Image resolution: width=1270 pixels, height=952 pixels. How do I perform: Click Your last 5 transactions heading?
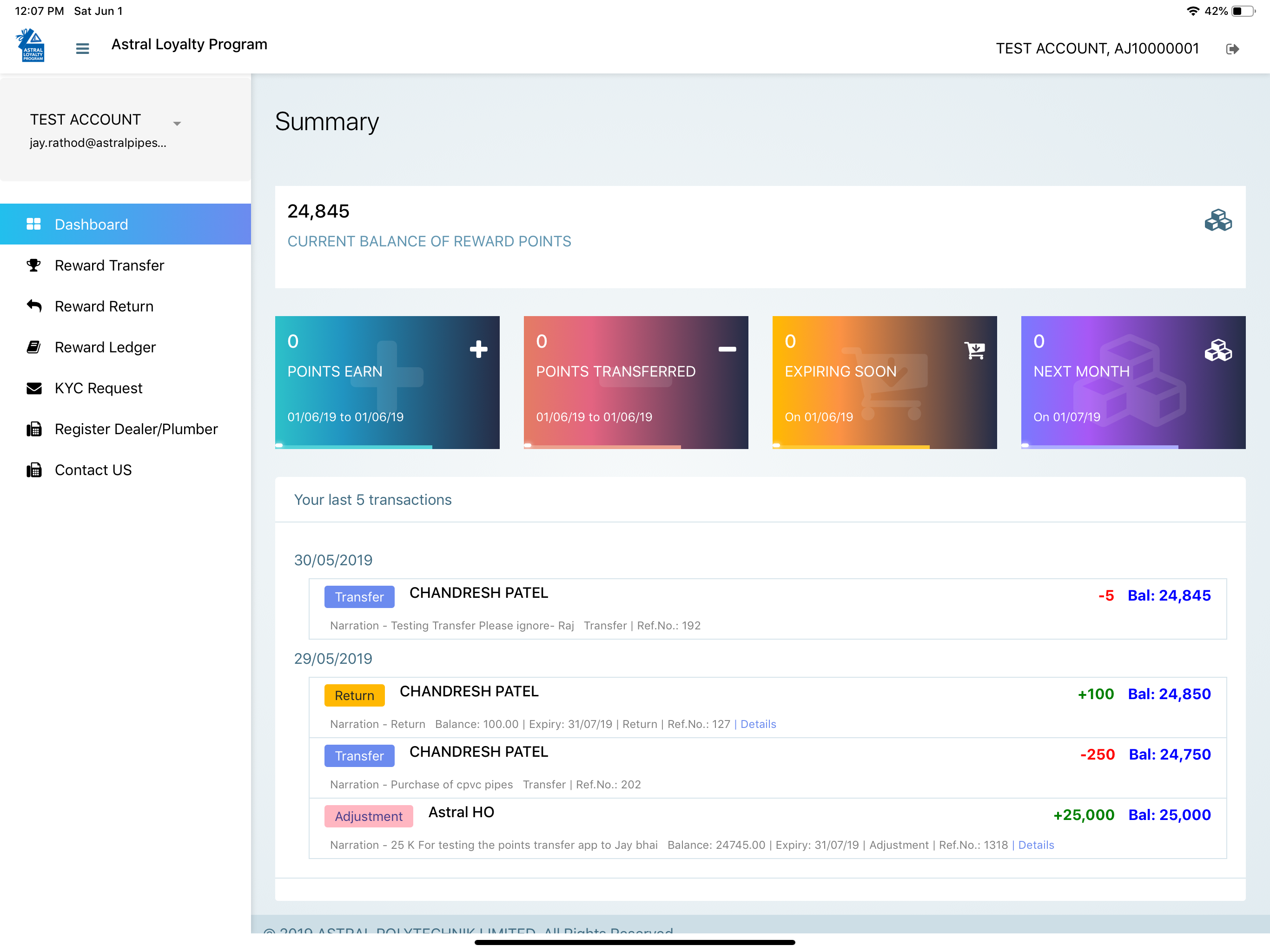tap(373, 500)
